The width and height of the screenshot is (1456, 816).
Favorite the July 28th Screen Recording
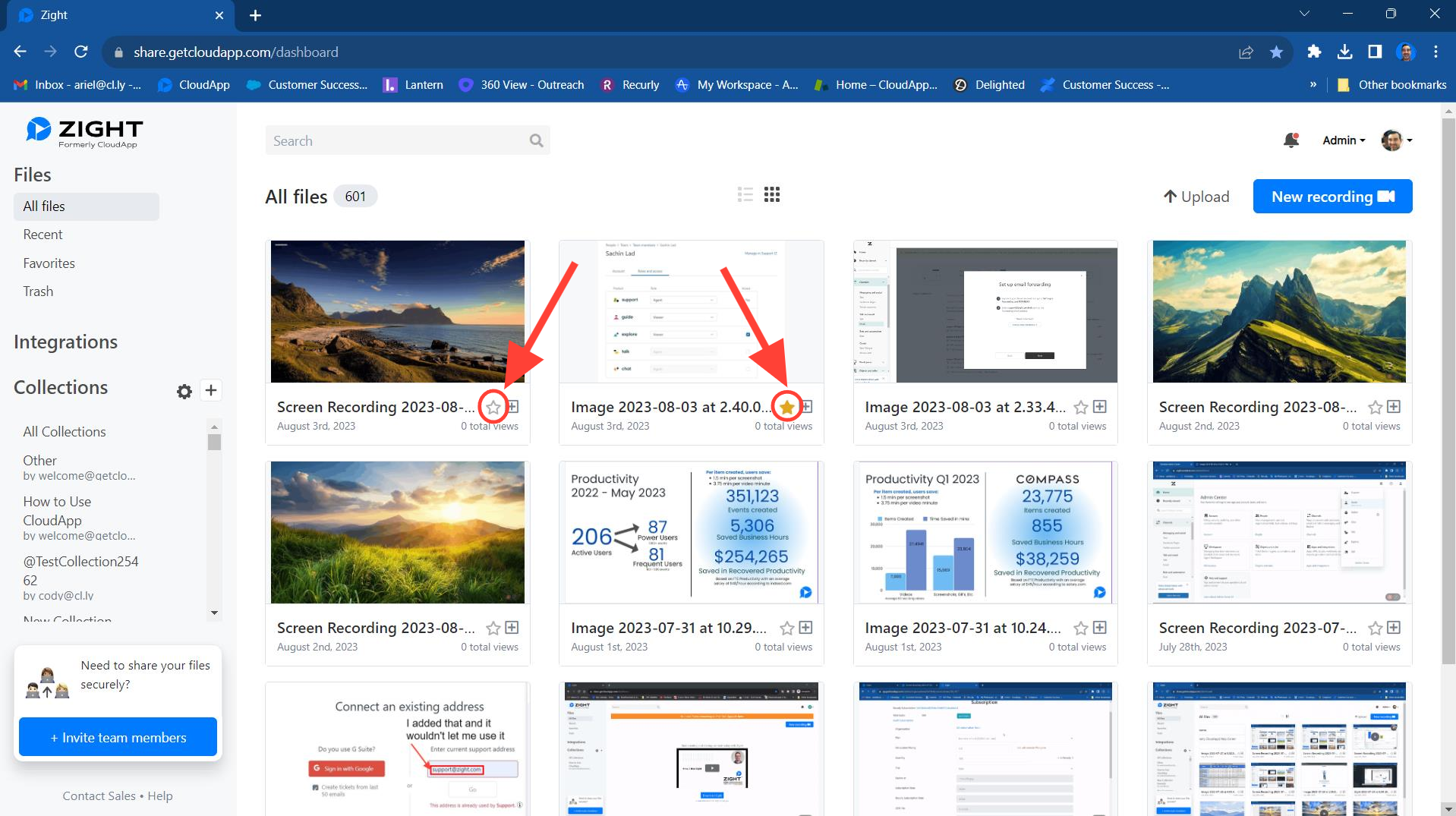[x=1375, y=629]
